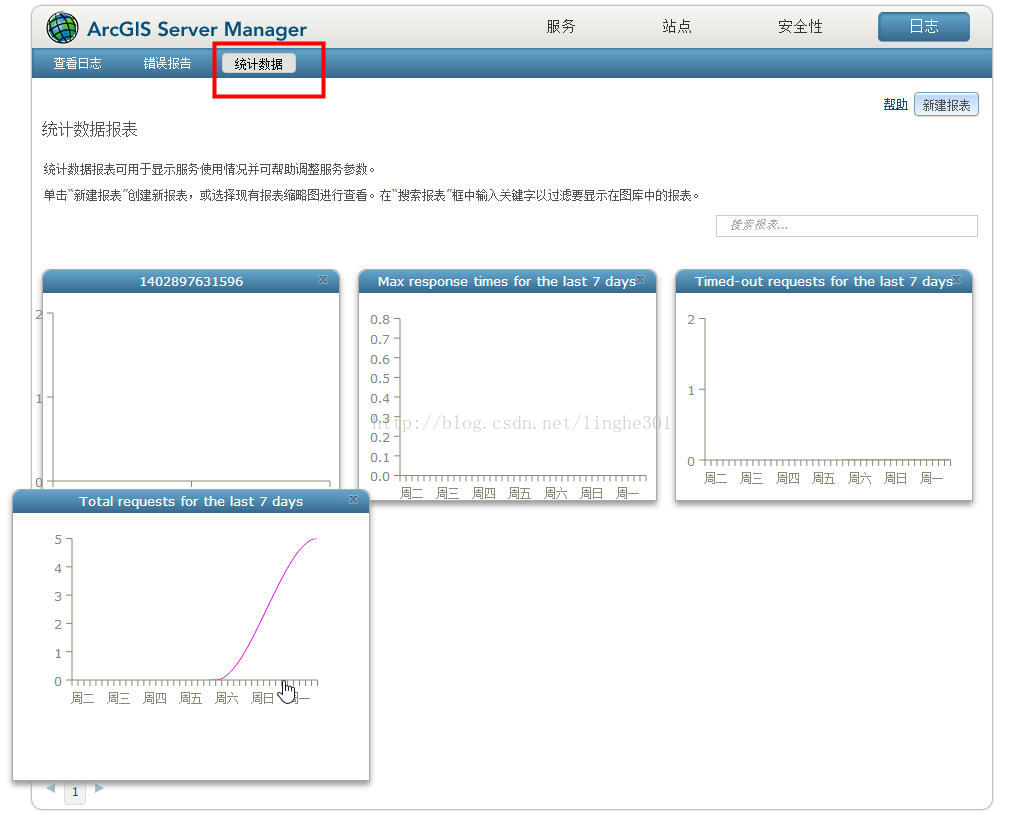Close the Total requests report card
The width and height of the screenshot is (1024, 824).
[x=353, y=500]
